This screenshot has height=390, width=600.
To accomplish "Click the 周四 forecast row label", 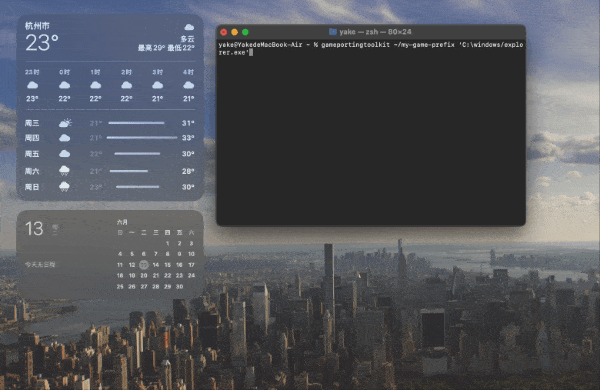I will pyautogui.click(x=32, y=138).
